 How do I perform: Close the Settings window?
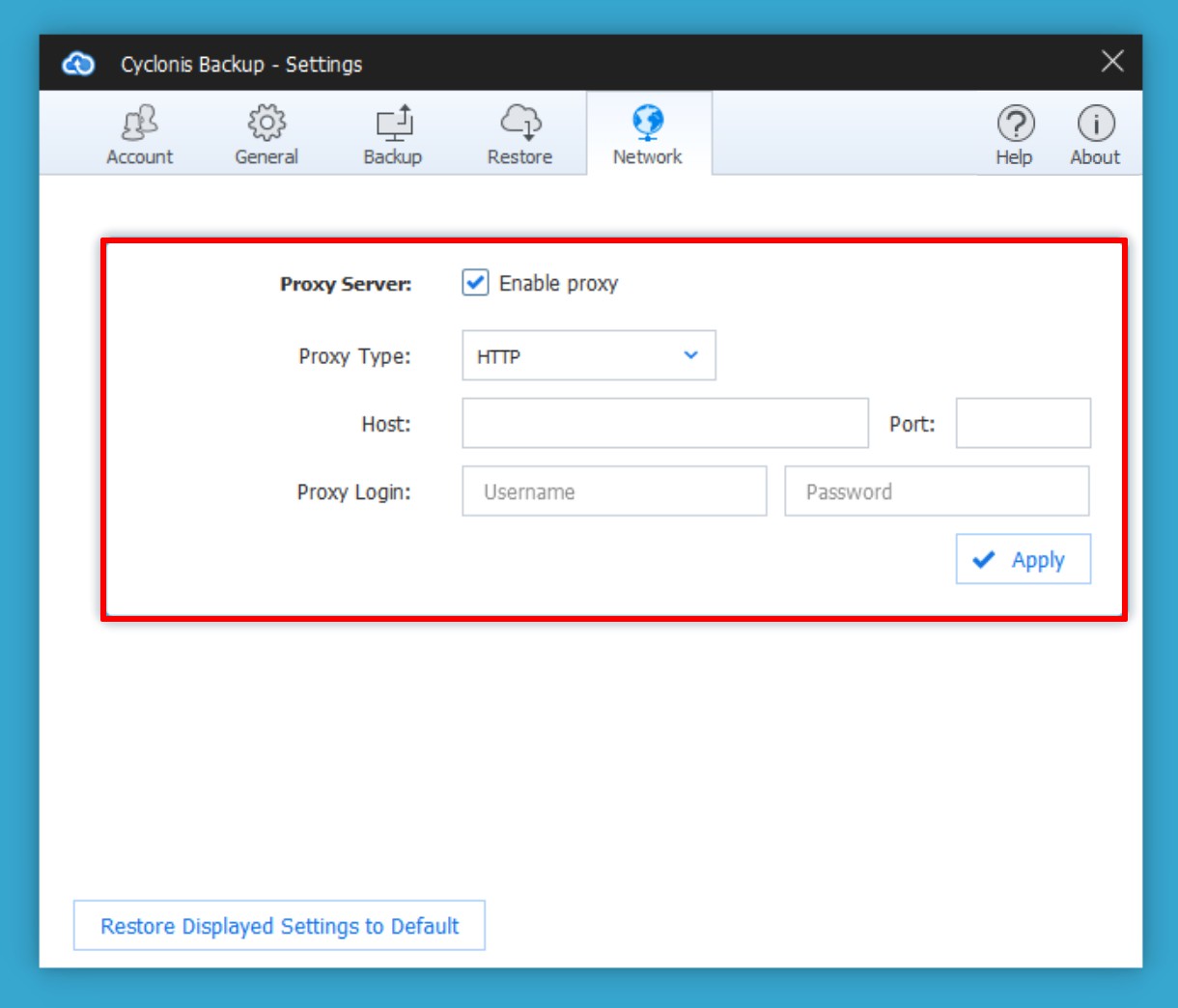1112,62
